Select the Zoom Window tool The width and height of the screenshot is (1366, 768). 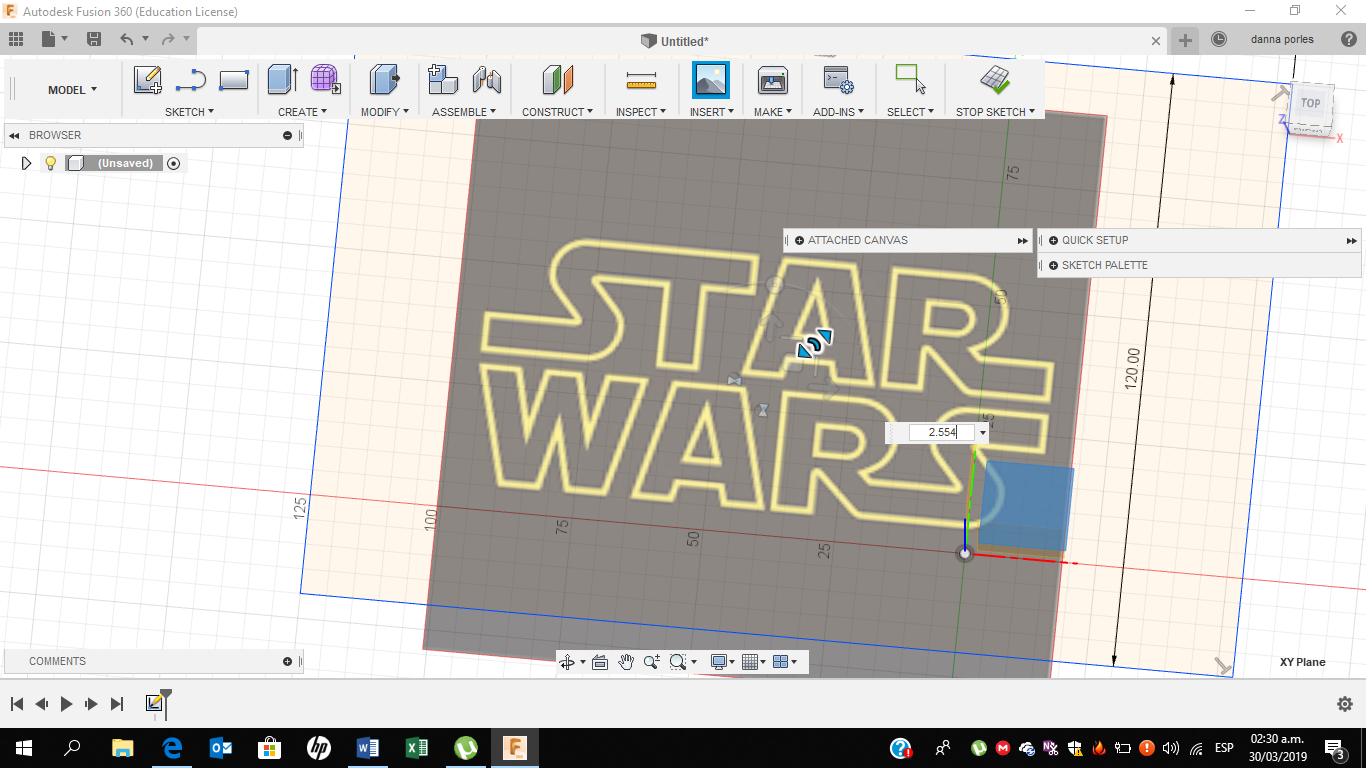pos(679,662)
